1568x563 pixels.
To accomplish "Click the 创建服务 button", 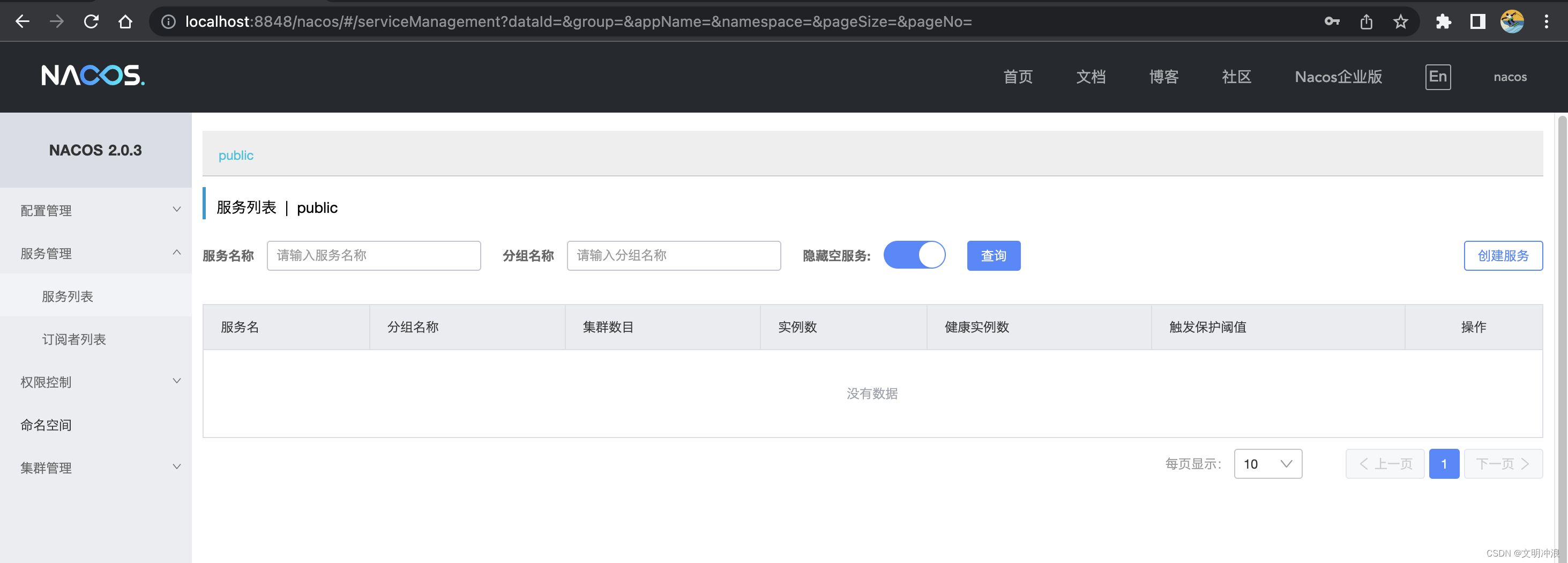I will 1503,255.
